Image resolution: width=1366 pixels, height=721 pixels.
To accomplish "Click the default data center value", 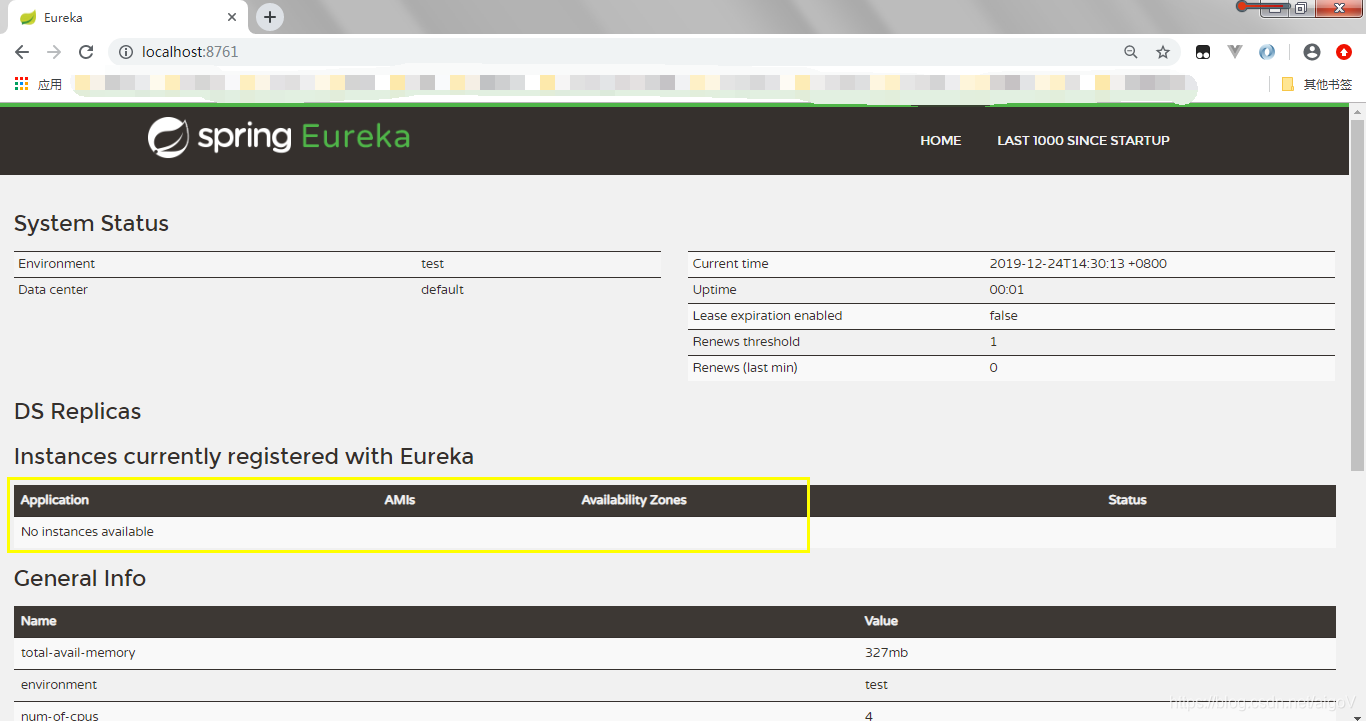I will coord(442,290).
